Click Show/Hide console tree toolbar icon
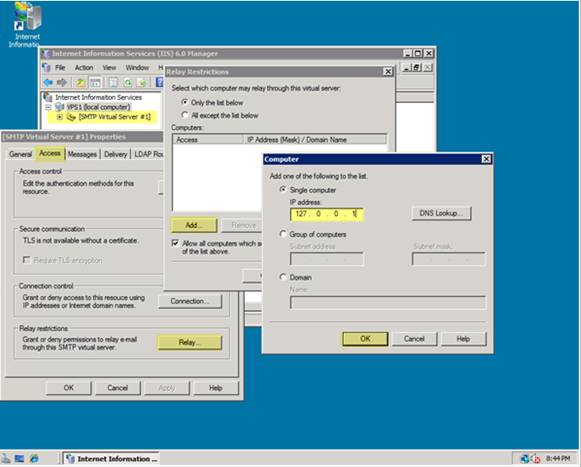This screenshot has height=467, width=581. click(95, 82)
